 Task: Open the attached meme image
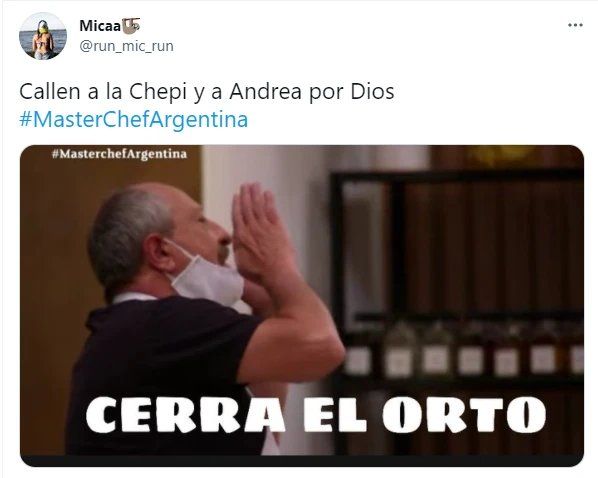pos(302,306)
